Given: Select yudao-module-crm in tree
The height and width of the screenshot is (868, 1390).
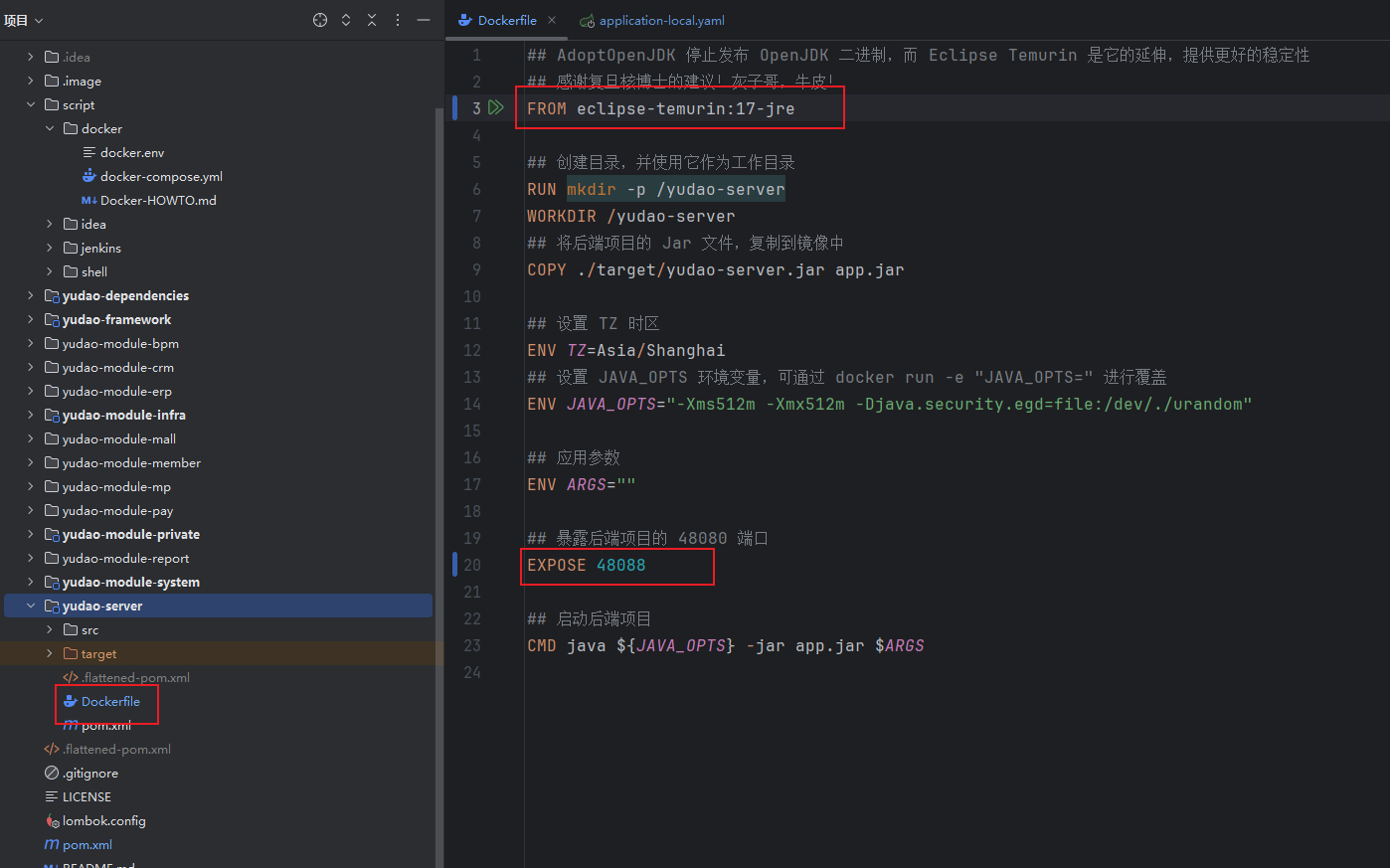Looking at the screenshot, I should (x=117, y=367).
